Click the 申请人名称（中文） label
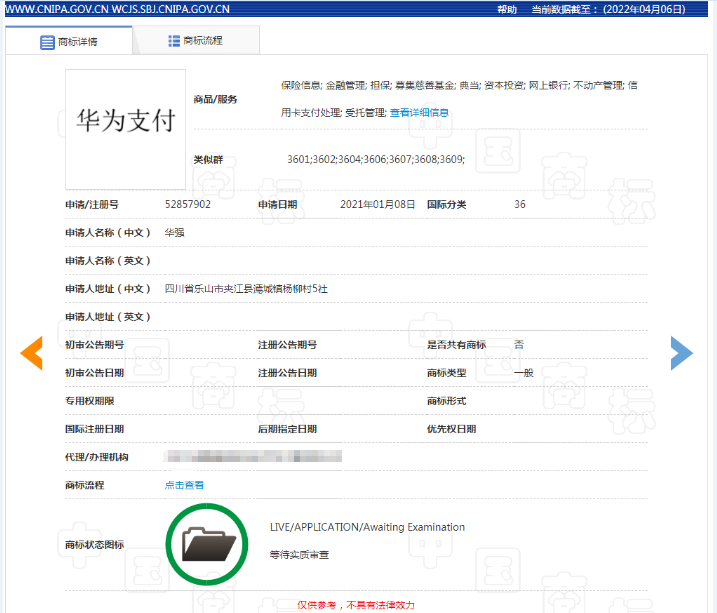Screen dimensions: 717x613 pos(108,233)
